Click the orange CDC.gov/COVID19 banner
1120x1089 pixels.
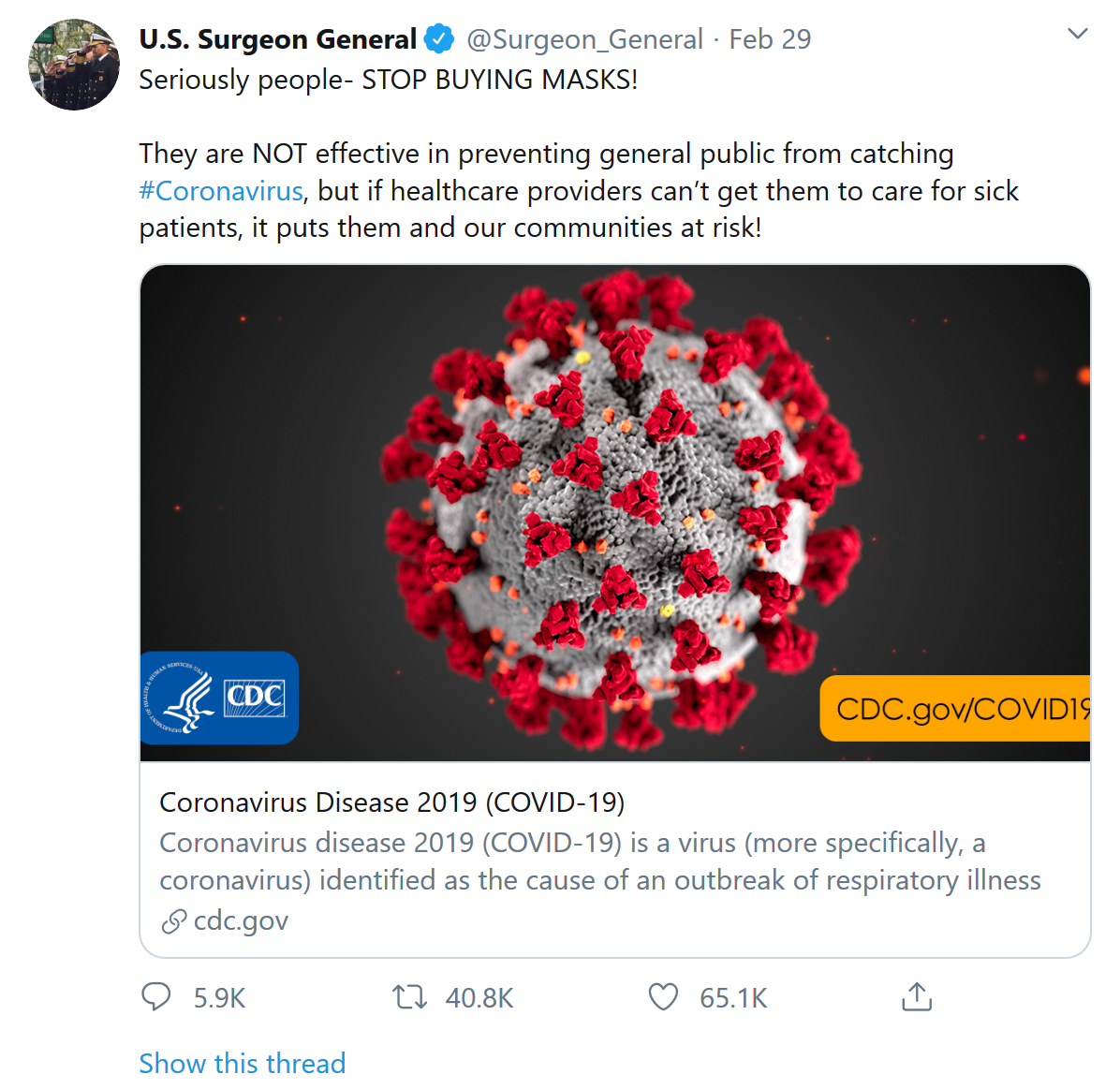click(955, 709)
